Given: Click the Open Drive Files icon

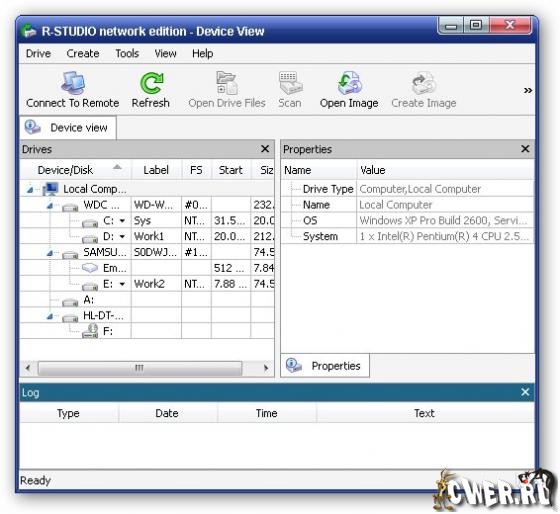Looking at the screenshot, I should 226,83.
